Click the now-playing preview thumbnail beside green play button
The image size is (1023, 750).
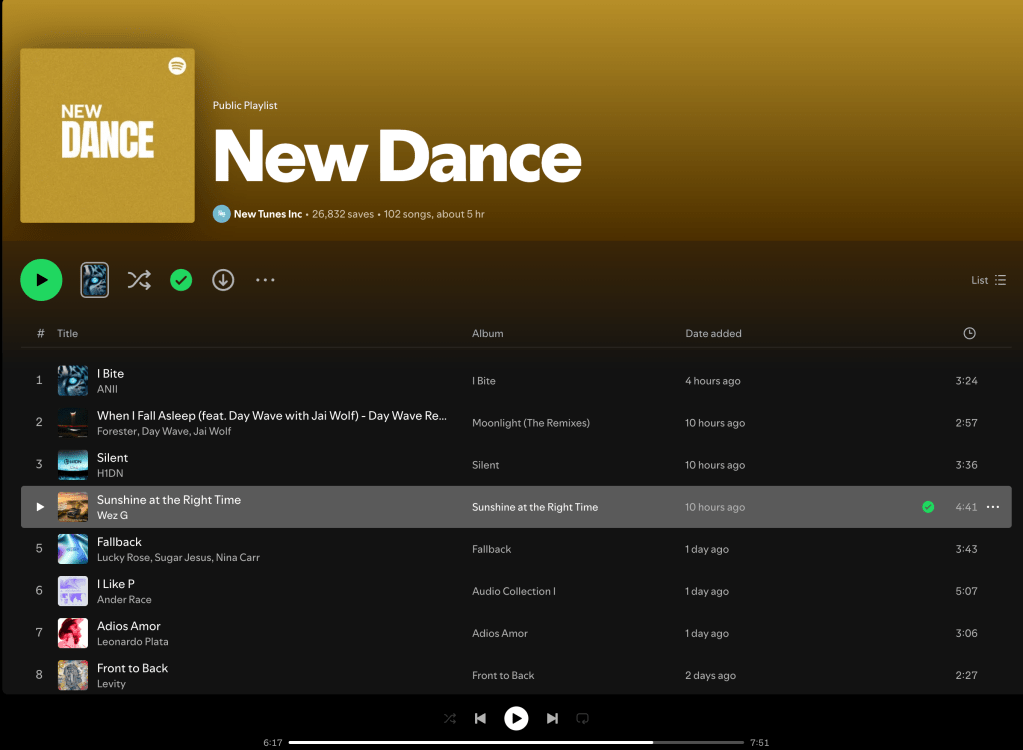pyautogui.click(x=95, y=280)
